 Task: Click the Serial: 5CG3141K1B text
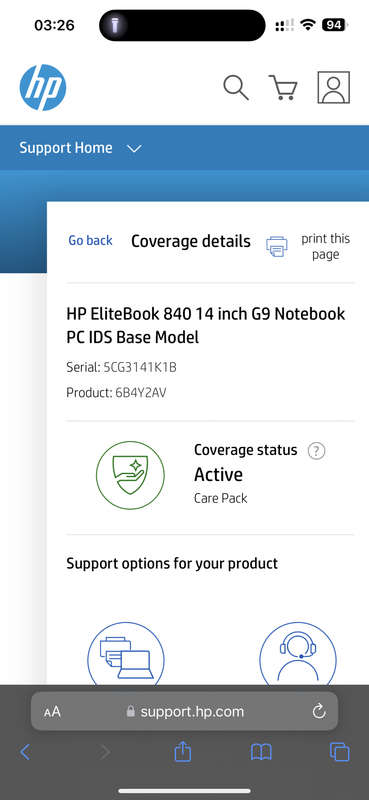121,367
